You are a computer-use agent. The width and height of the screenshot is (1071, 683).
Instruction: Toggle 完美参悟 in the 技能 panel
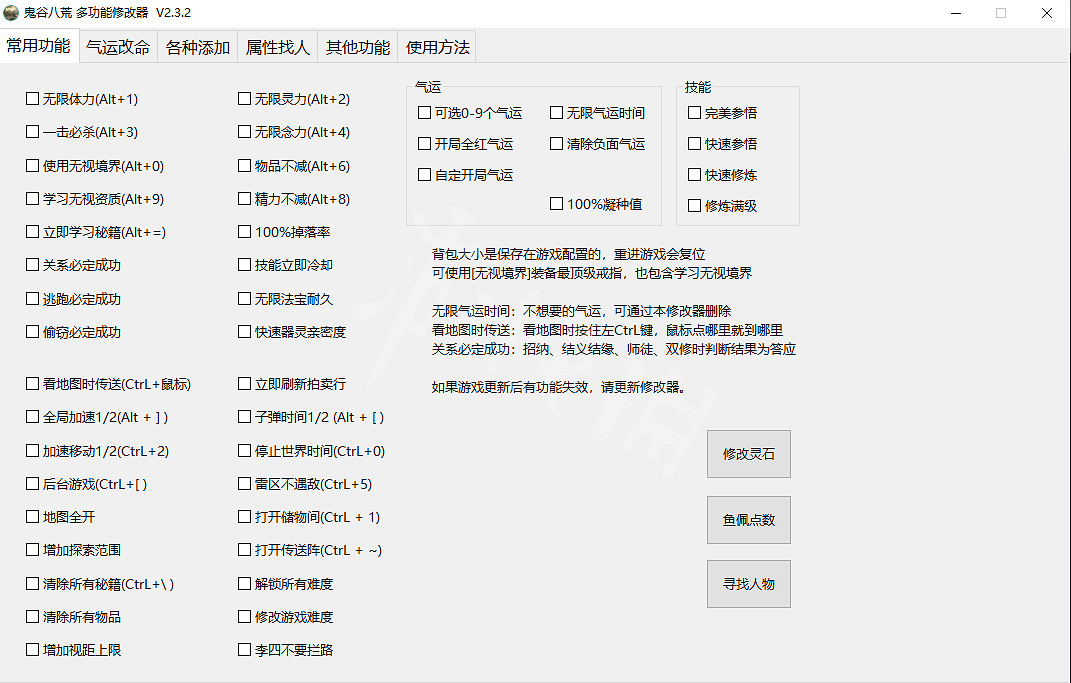click(x=693, y=112)
